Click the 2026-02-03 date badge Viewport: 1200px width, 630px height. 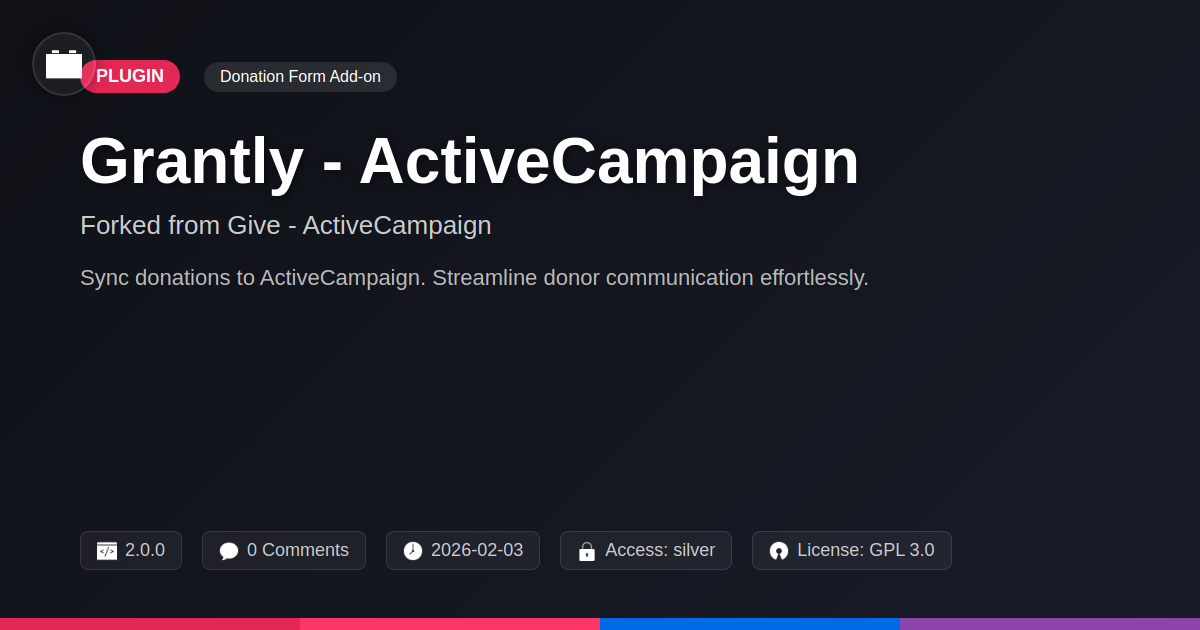click(x=463, y=551)
